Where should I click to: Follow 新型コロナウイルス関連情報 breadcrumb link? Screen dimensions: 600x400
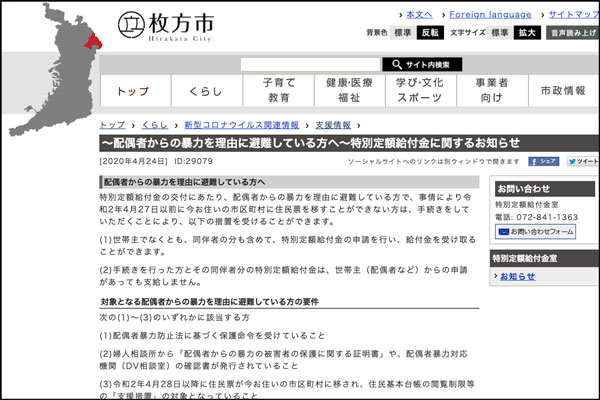point(241,125)
